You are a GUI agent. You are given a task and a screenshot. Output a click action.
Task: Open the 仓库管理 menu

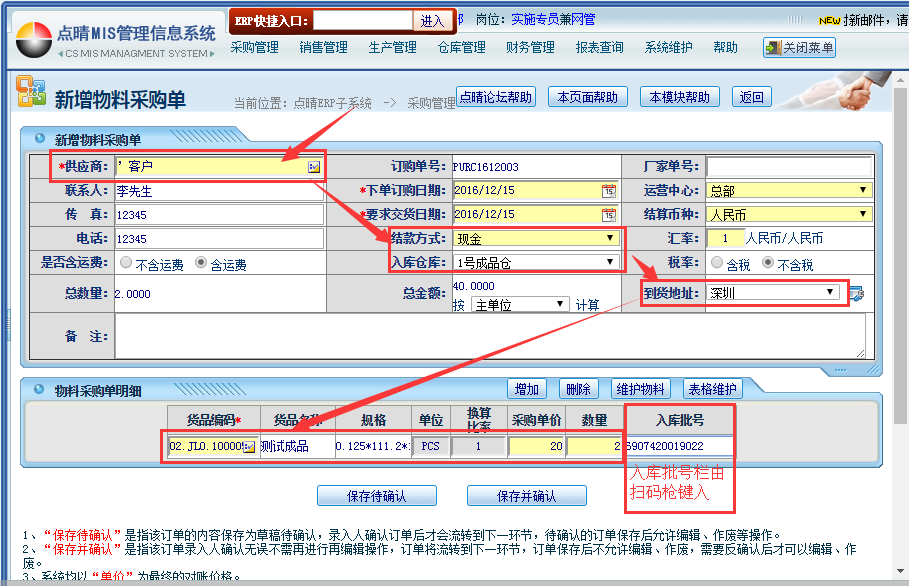pyautogui.click(x=461, y=47)
